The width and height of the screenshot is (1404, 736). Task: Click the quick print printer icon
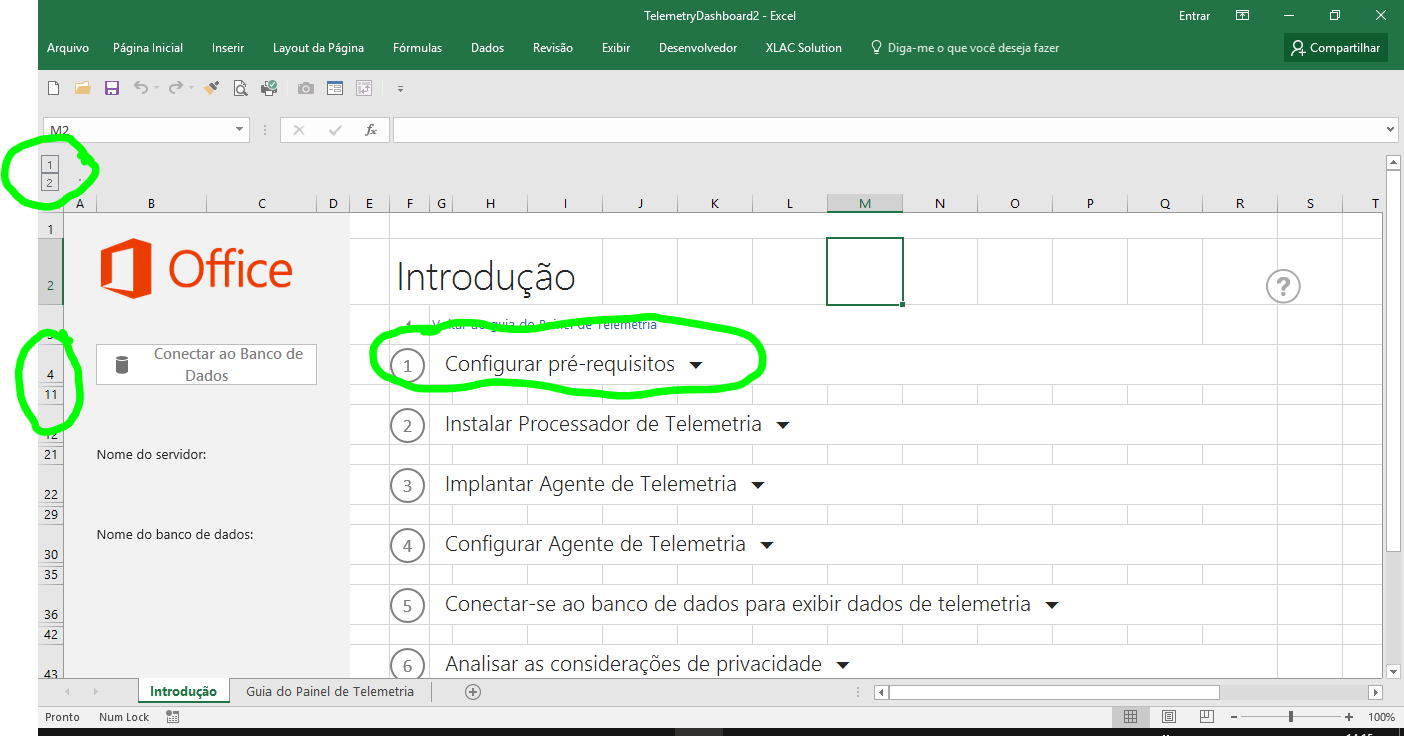[x=269, y=88]
